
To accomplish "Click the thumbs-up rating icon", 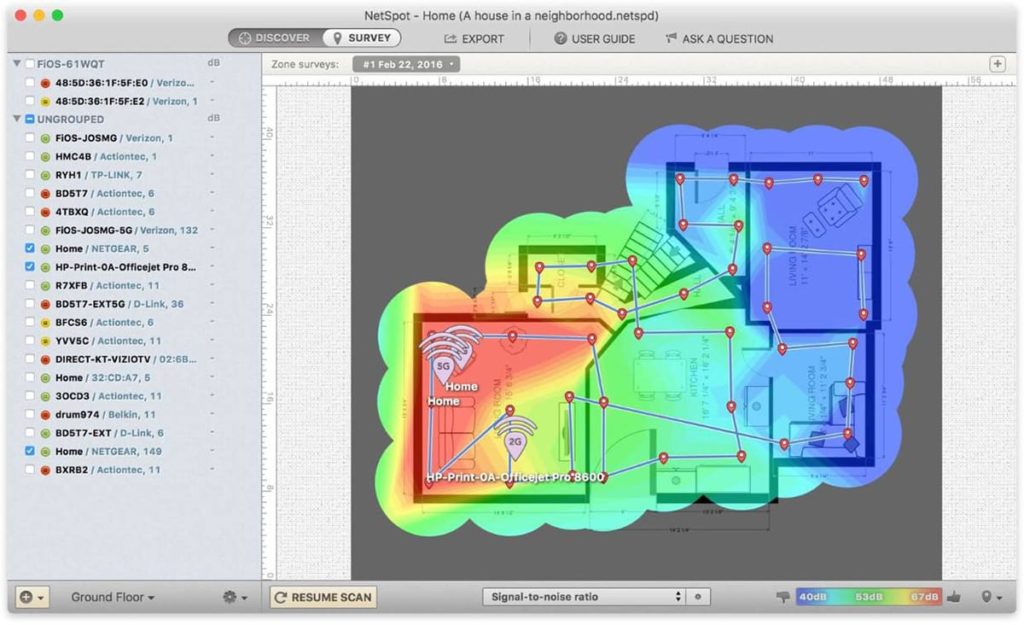I will (x=954, y=596).
